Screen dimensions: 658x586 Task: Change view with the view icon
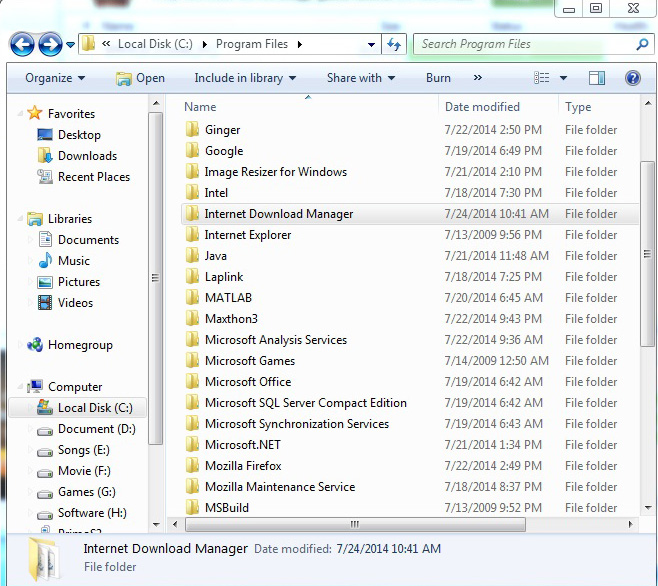pyautogui.click(x=541, y=78)
